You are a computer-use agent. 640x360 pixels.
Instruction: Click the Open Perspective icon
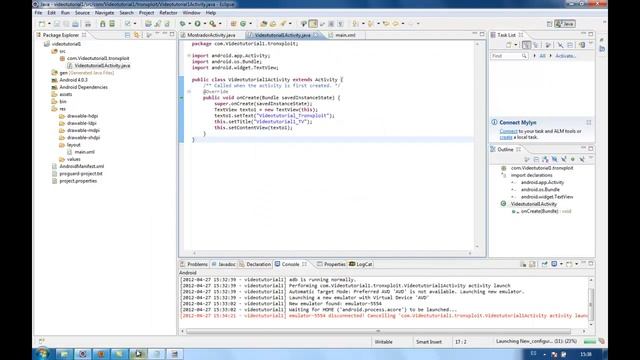[x=549, y=24]
